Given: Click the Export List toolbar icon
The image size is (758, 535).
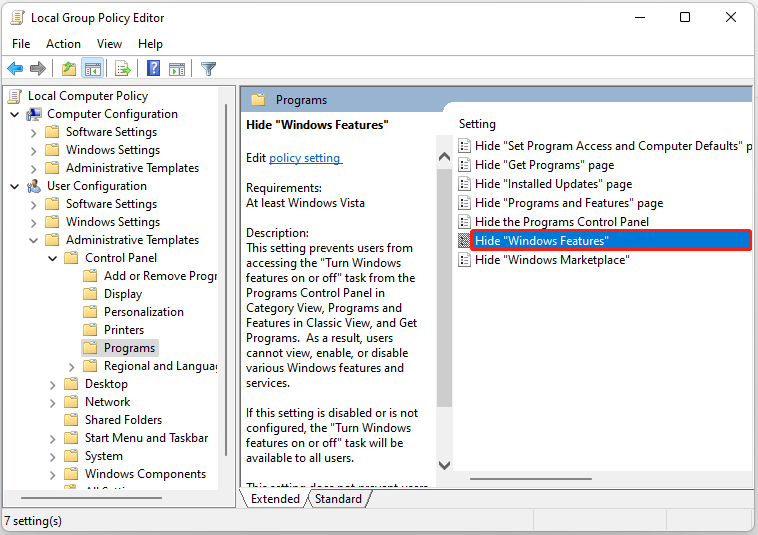Looking at the screenshot, I should click(123, 69).
